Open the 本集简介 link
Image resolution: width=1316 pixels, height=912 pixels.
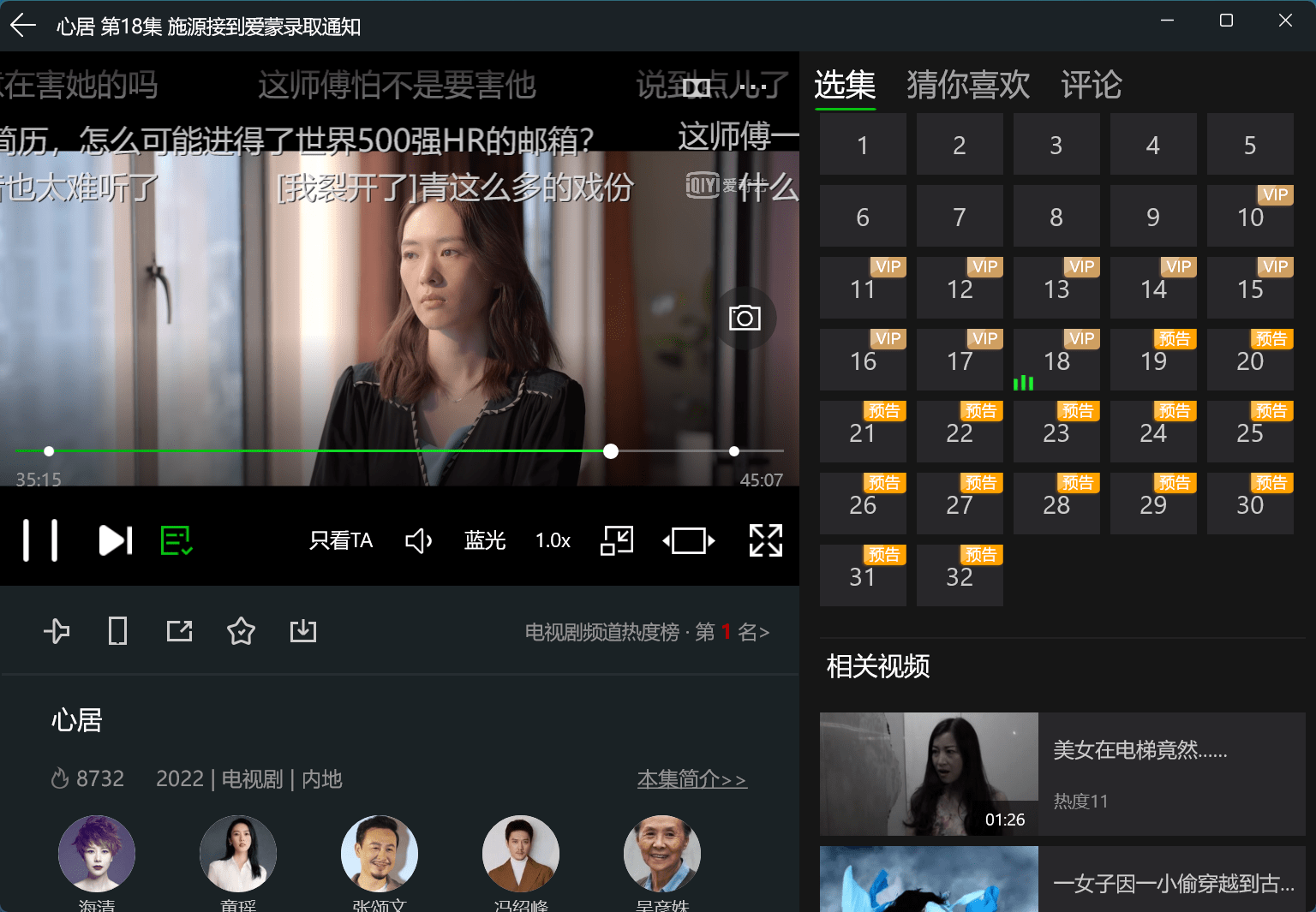692,779
